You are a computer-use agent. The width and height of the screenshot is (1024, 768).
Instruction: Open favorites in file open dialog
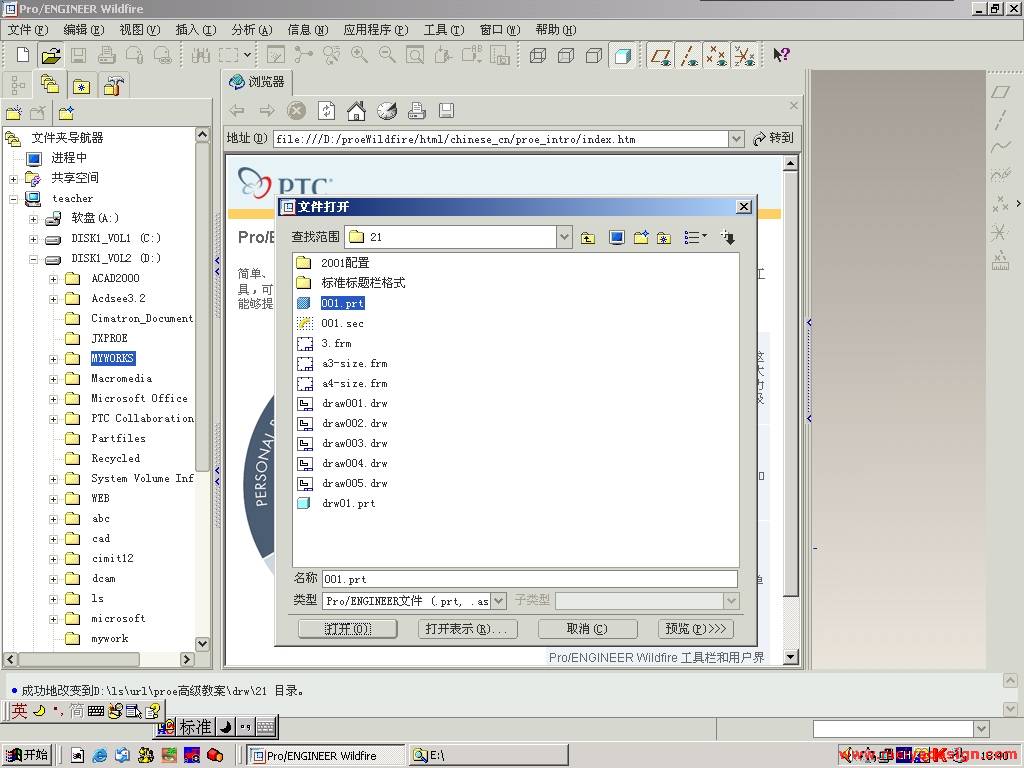pyautogui.click(x=664, y=238)
